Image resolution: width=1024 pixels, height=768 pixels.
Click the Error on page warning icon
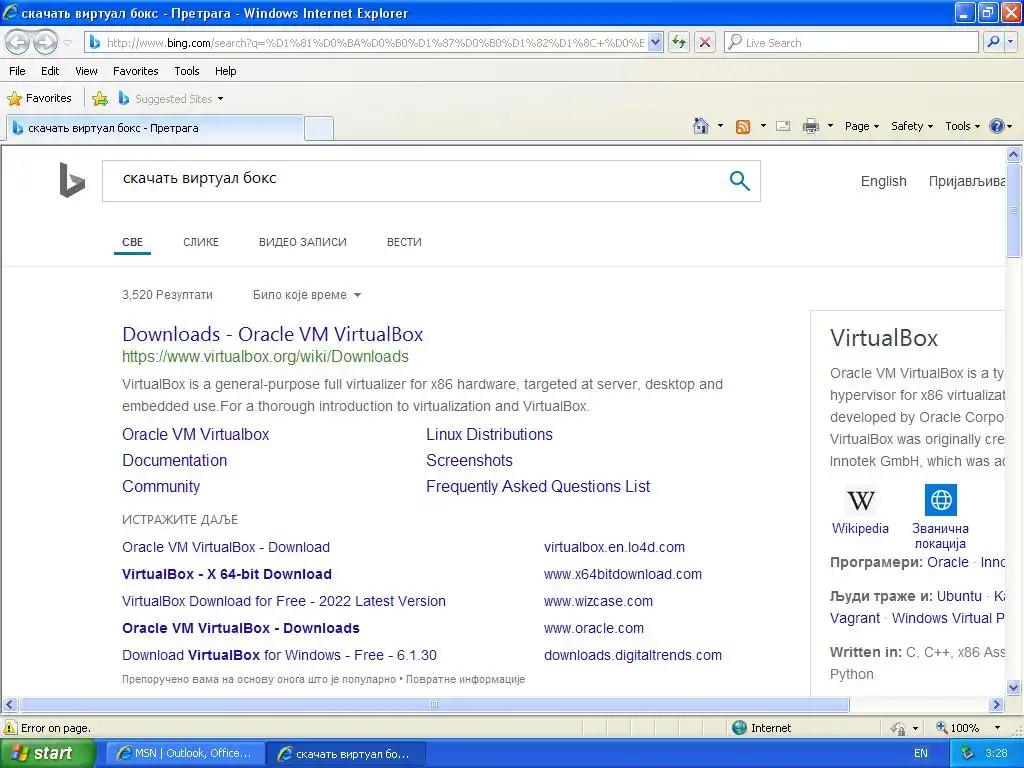click(10, 728)
